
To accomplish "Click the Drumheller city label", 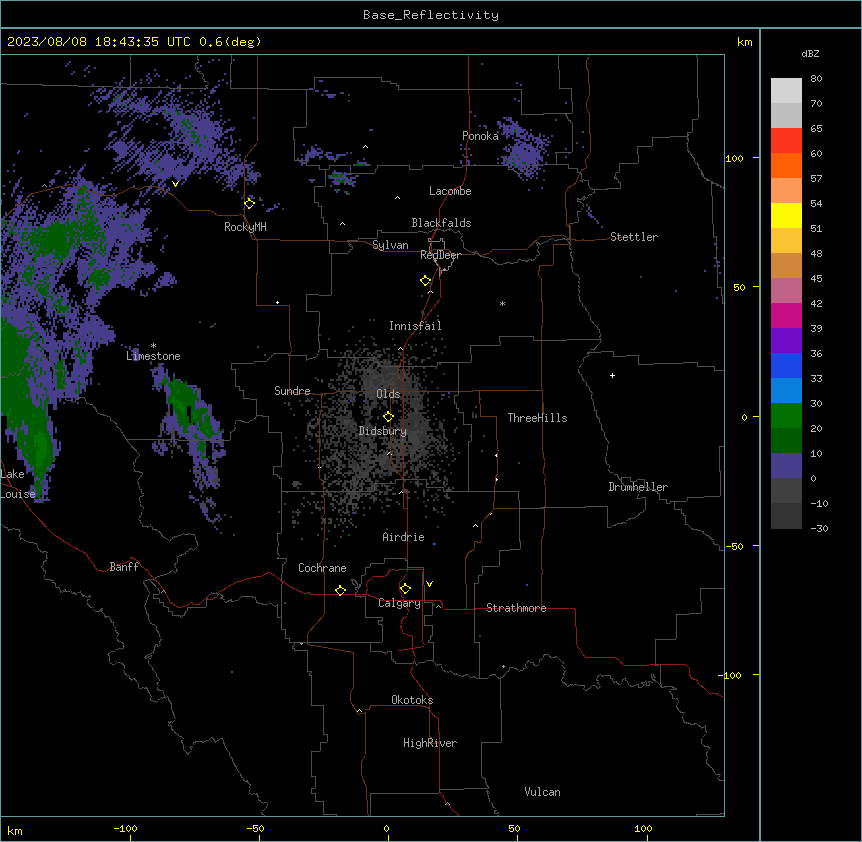I will [638, 487].
